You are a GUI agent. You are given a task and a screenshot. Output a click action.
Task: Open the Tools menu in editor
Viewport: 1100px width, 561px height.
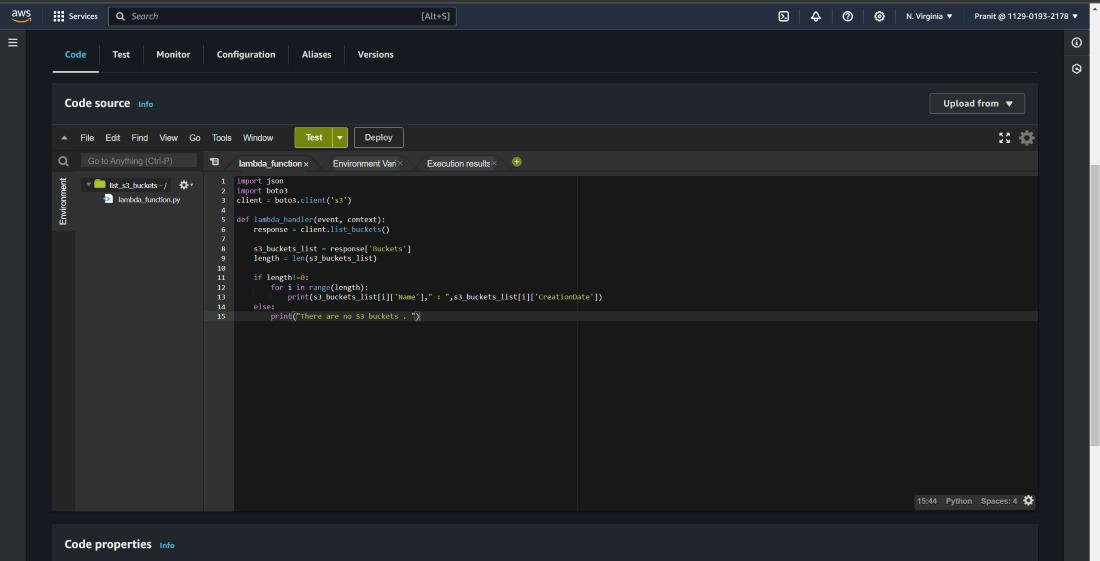point(221,138)
